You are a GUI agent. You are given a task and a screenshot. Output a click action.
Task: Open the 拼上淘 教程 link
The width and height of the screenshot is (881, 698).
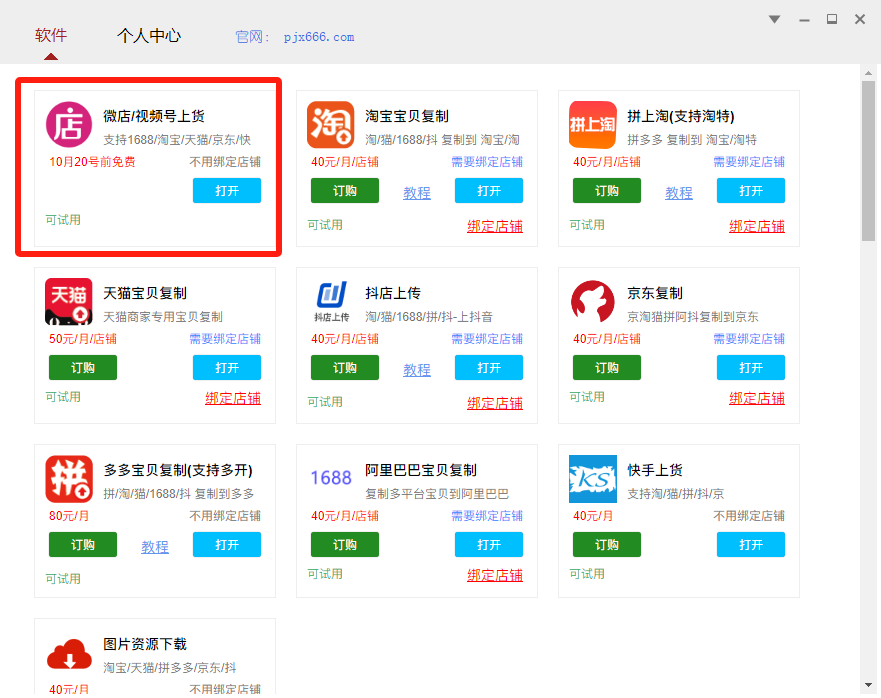679,193
